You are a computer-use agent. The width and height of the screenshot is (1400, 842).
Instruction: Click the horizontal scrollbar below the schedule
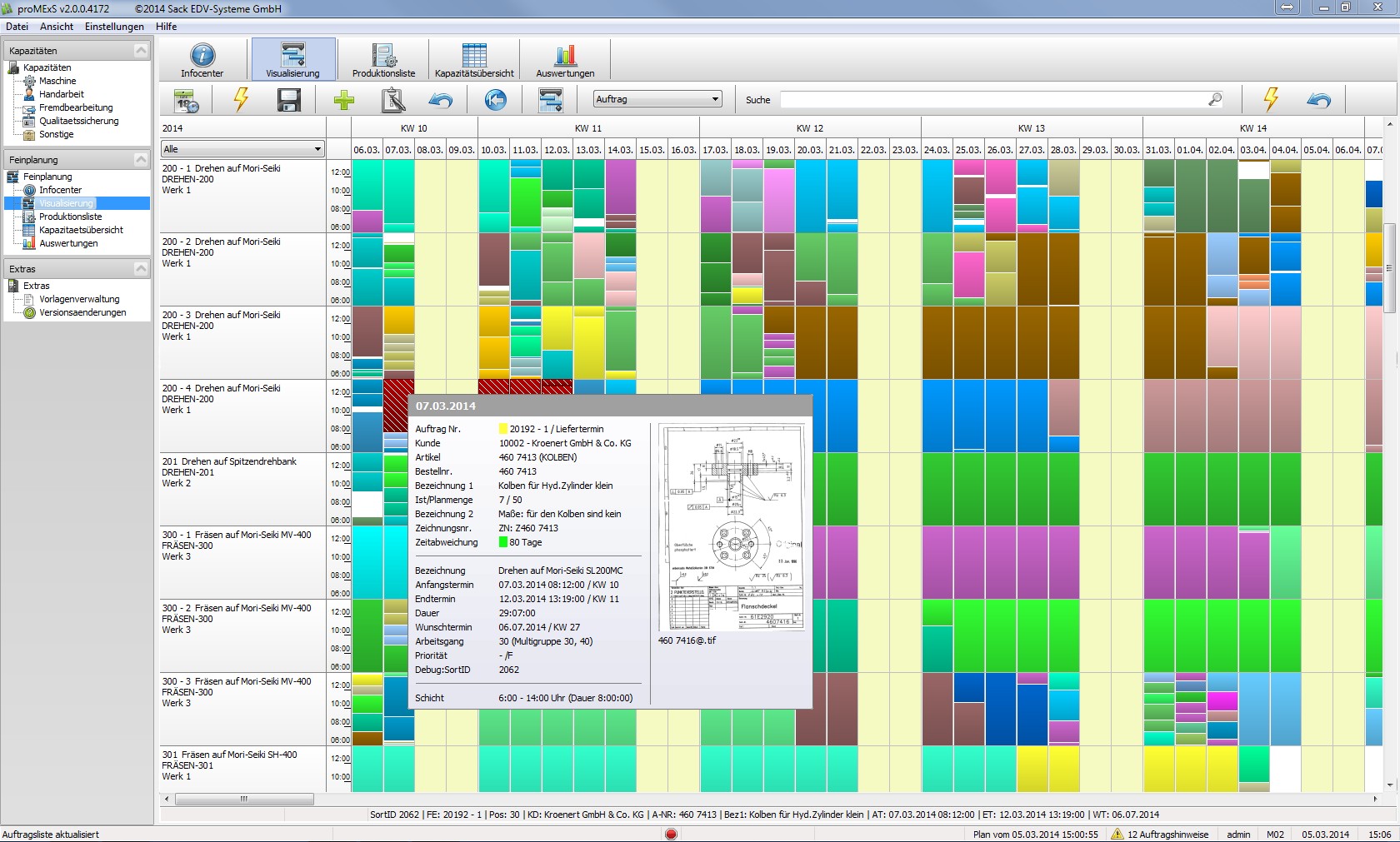244,799
